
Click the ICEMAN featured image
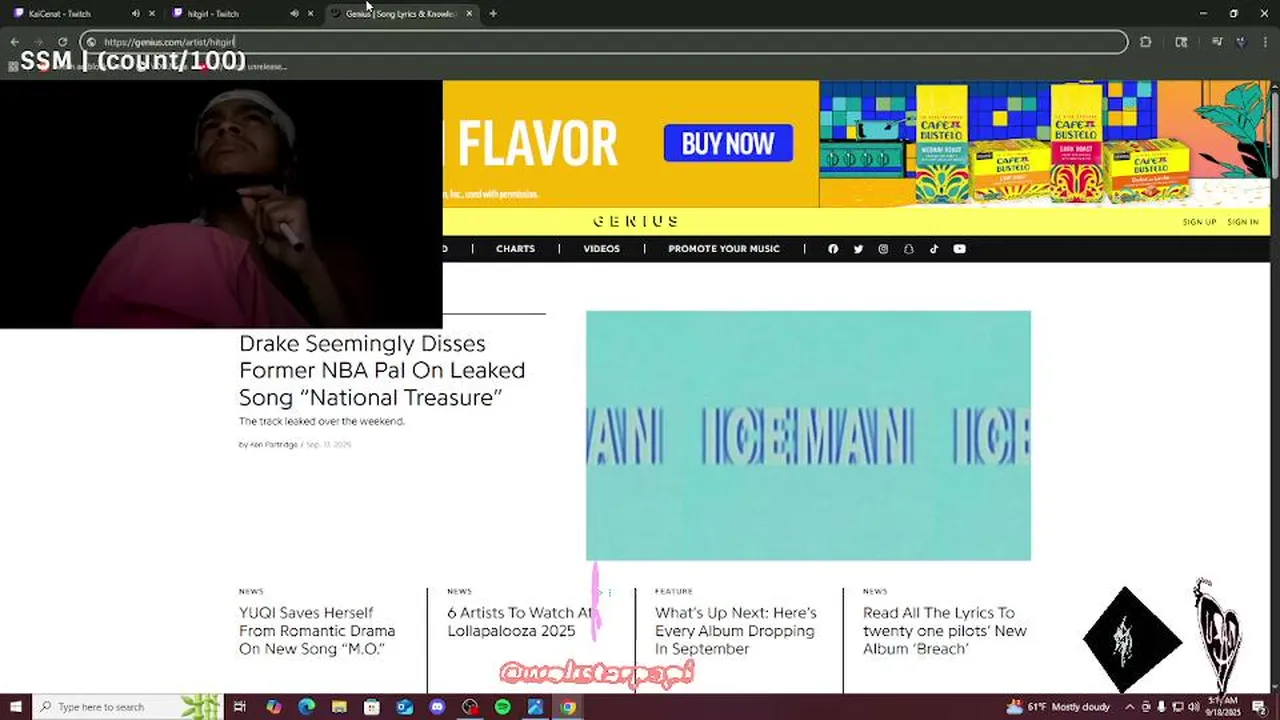pos(808,435)
